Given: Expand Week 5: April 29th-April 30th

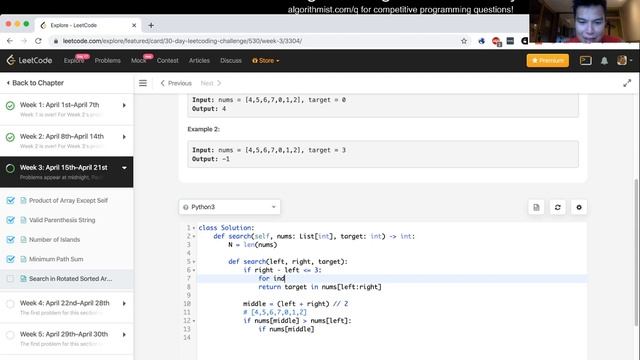Looking at the screenshot, I should click(124, 334).
